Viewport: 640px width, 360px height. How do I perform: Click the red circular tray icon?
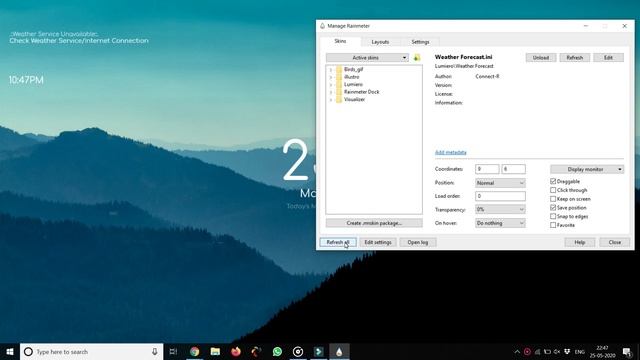(x=527, y=351)
